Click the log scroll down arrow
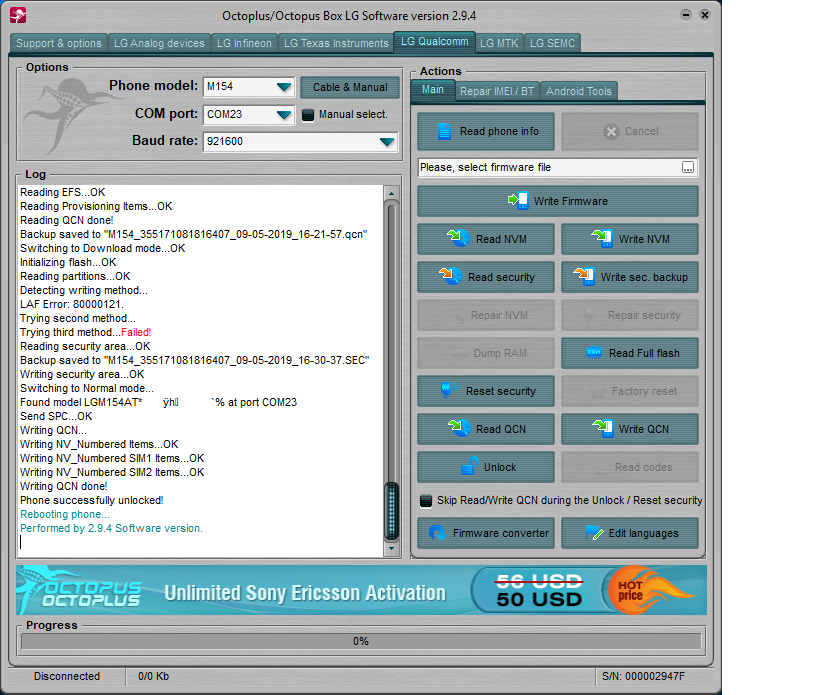Screen dimensions: 819x695 click(x=391, y=549)
